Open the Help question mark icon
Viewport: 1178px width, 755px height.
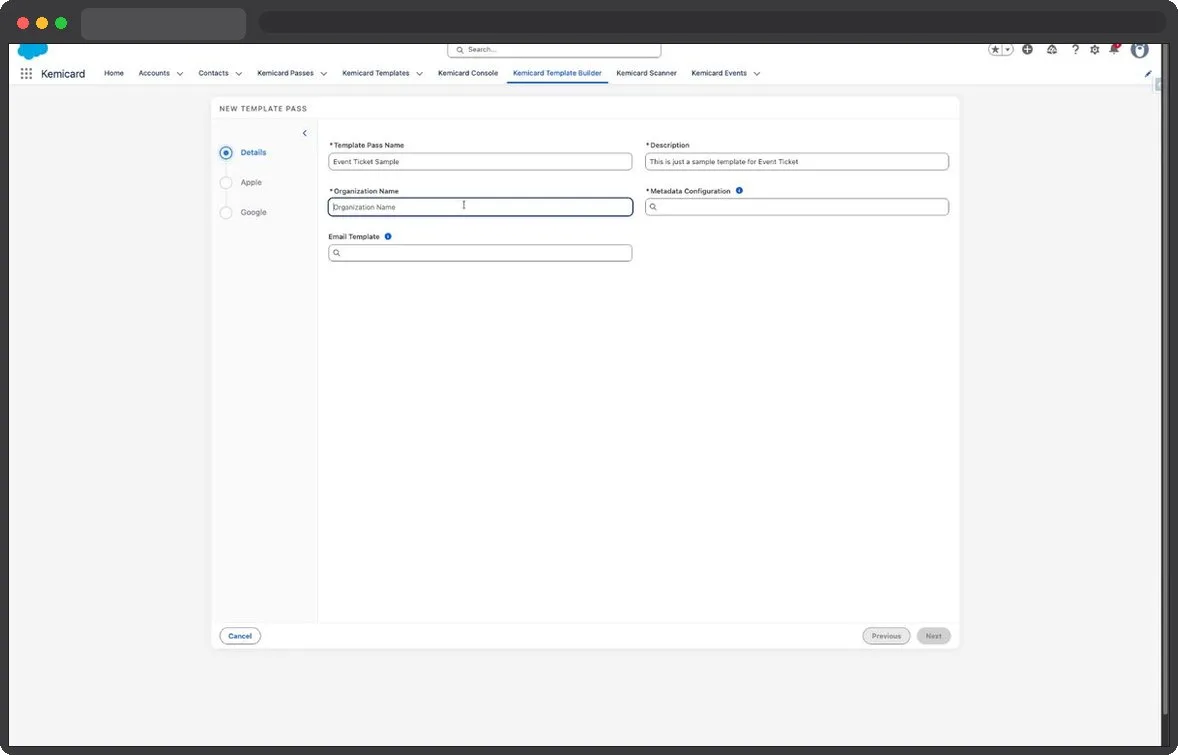point(1075,50)
